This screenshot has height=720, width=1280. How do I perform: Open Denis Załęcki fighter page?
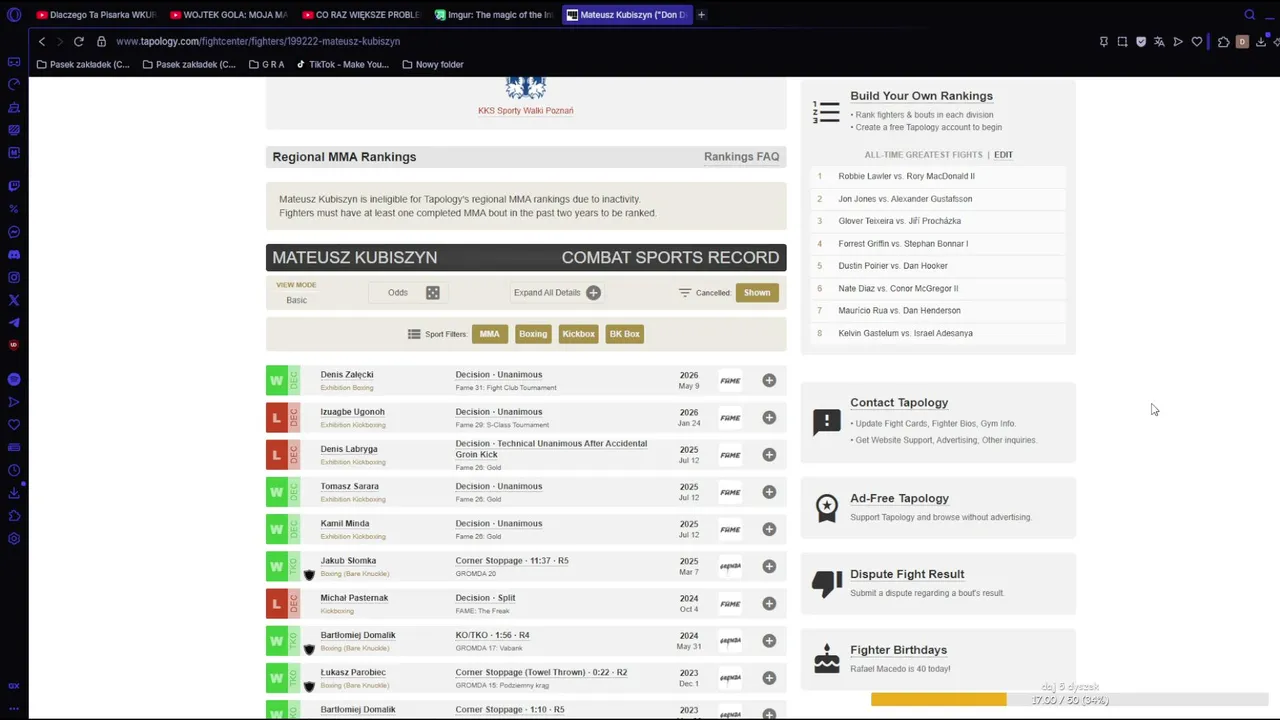(347, 375)
